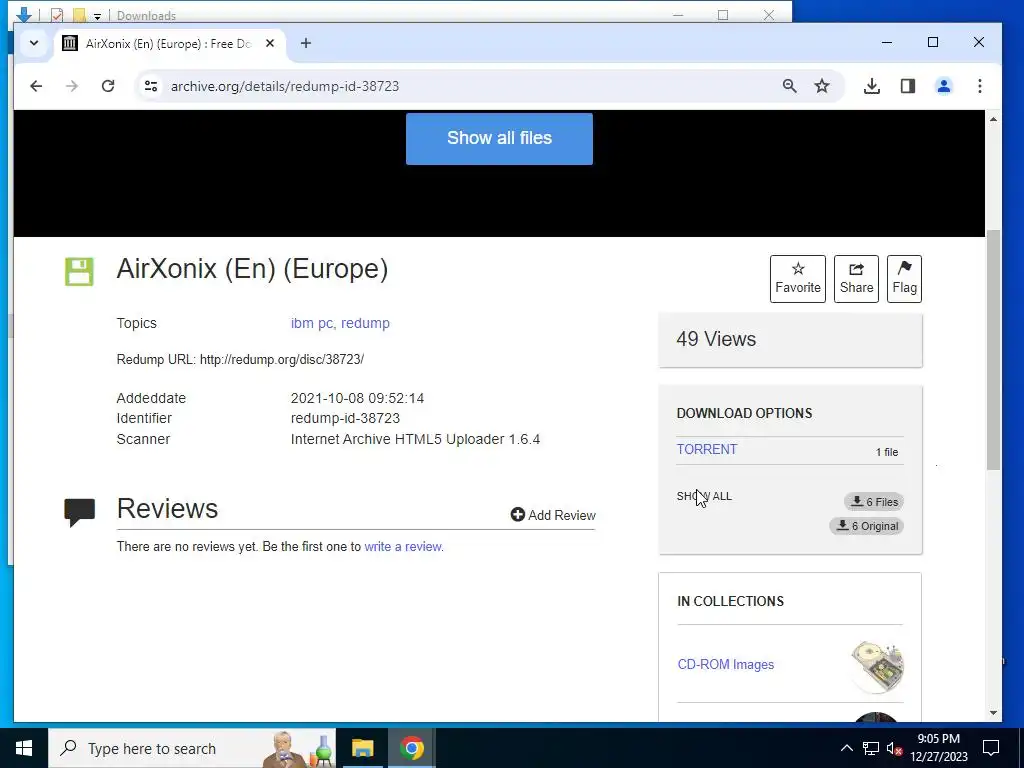The image size is (1024, 768).
Task: Close the AirXonix tab
Action: [270, 43]
